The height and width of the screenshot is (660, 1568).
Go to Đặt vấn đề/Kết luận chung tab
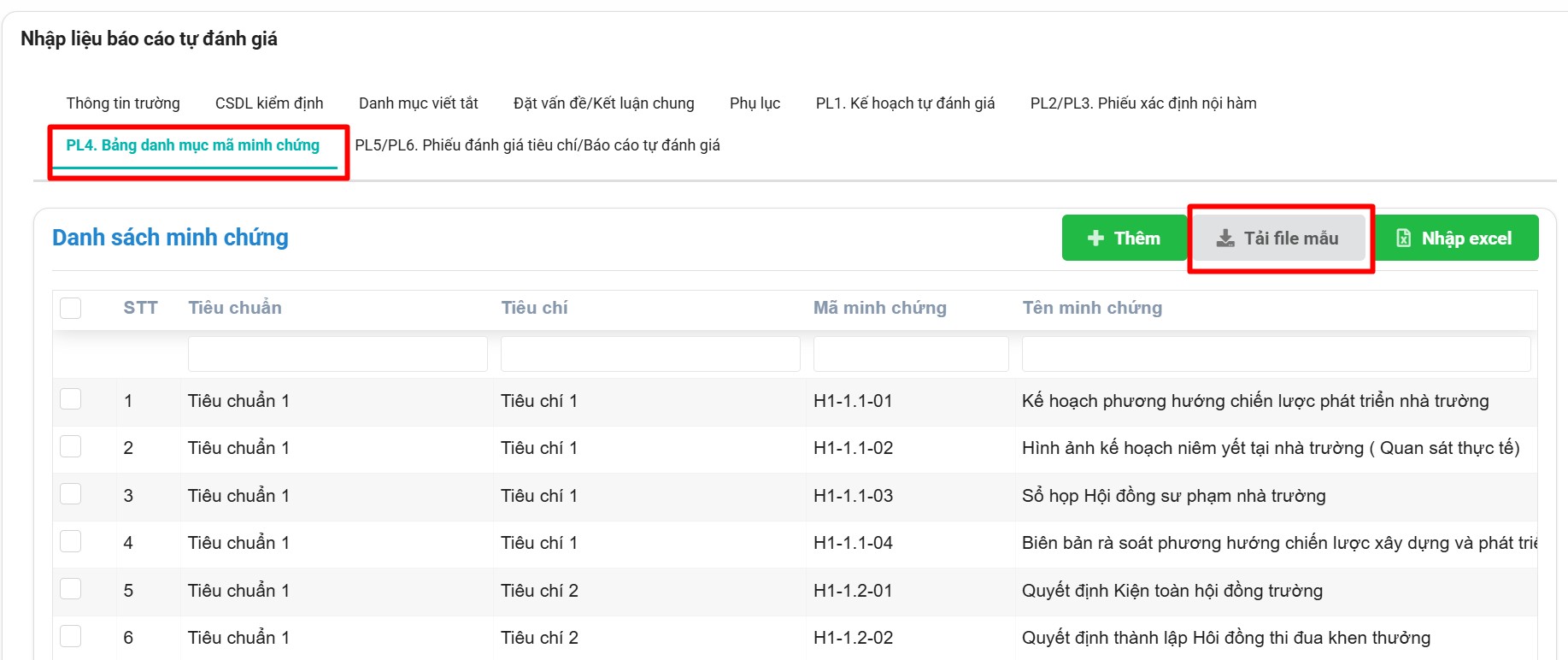[603, 103]
